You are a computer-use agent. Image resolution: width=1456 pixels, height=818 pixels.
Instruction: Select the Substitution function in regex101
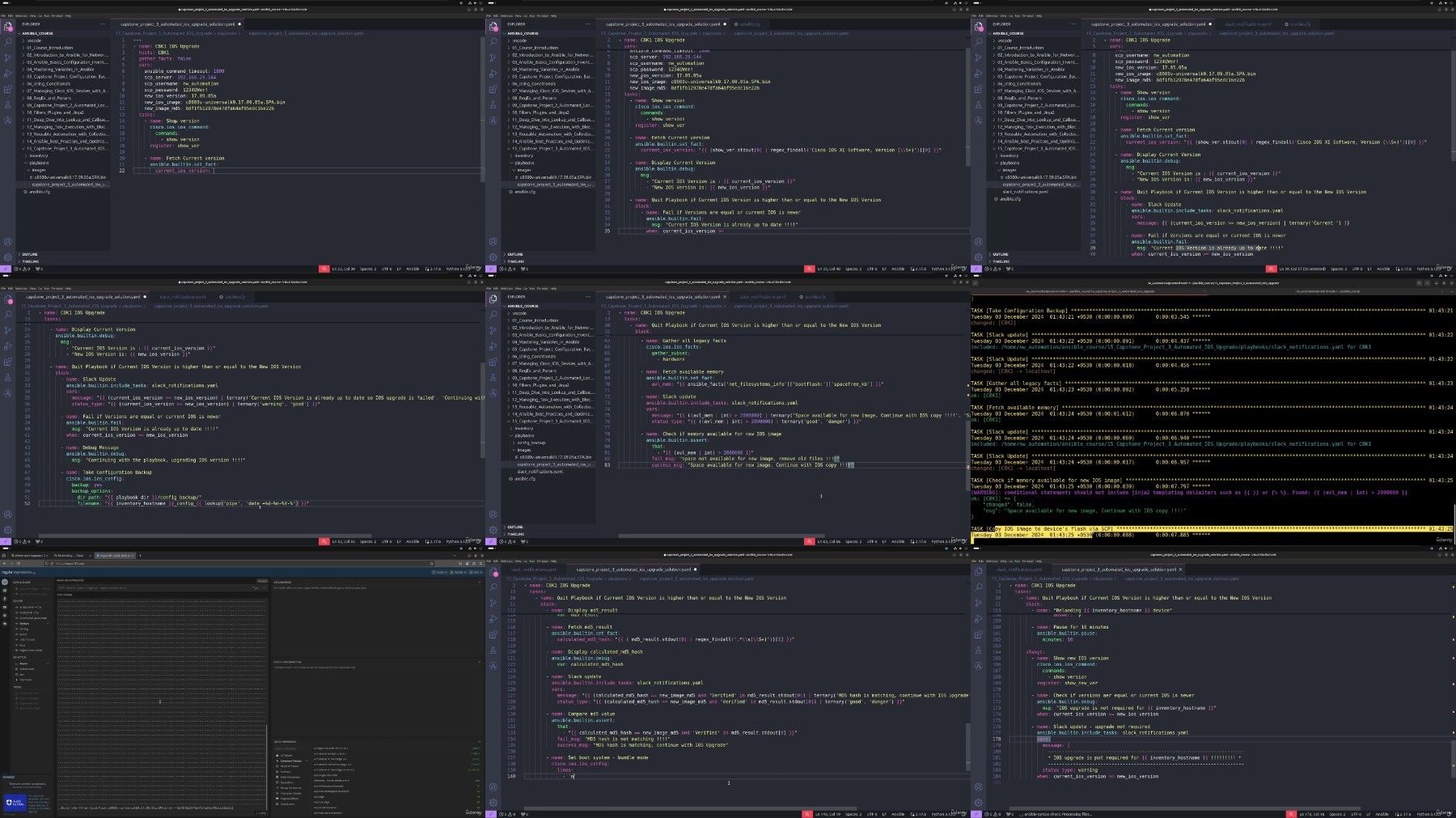point(27,669)
